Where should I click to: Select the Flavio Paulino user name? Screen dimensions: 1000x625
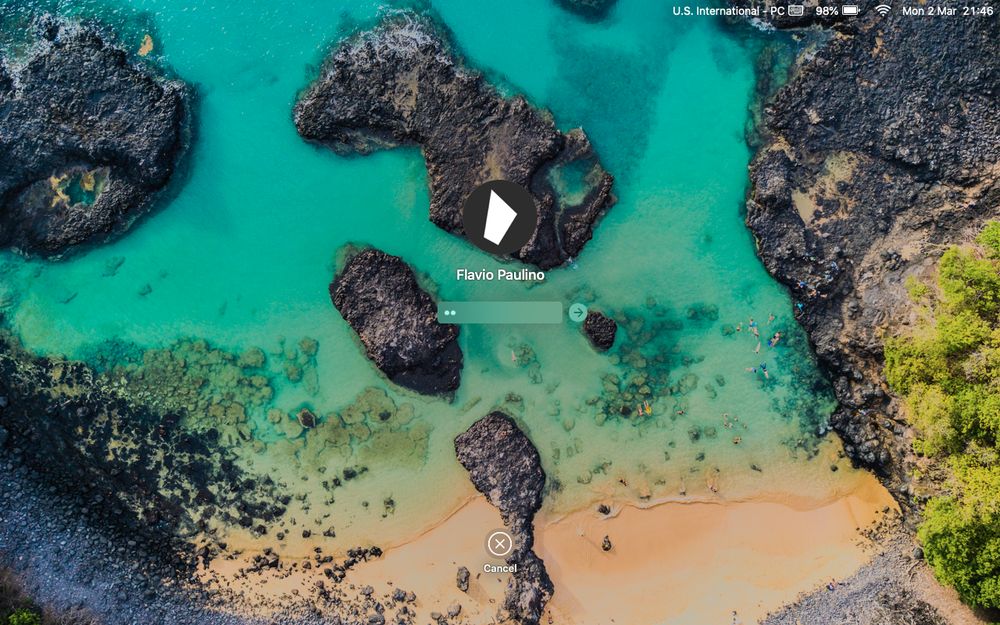500,275
